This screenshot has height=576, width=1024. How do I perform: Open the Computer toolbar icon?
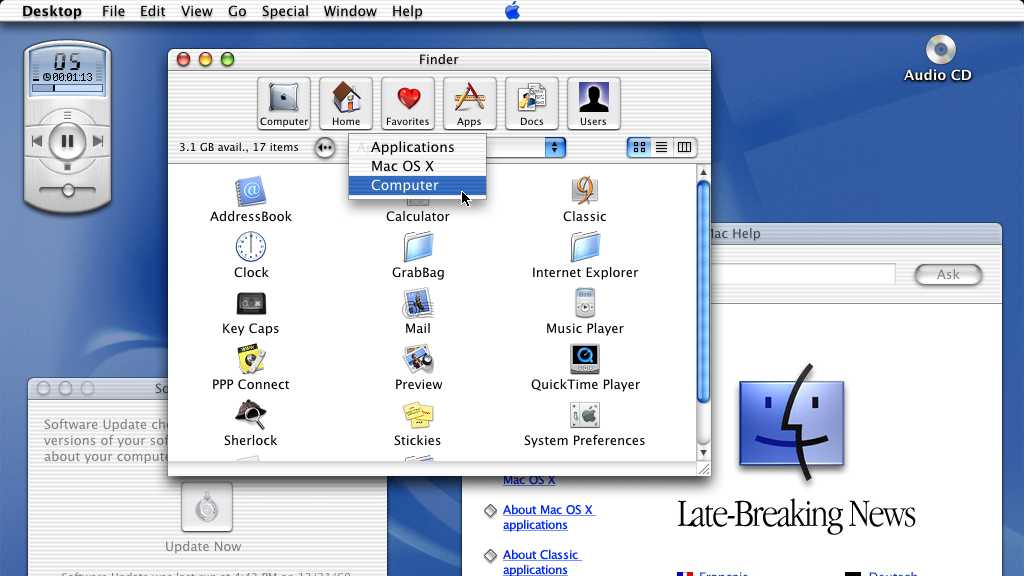(x=283, y=103)
